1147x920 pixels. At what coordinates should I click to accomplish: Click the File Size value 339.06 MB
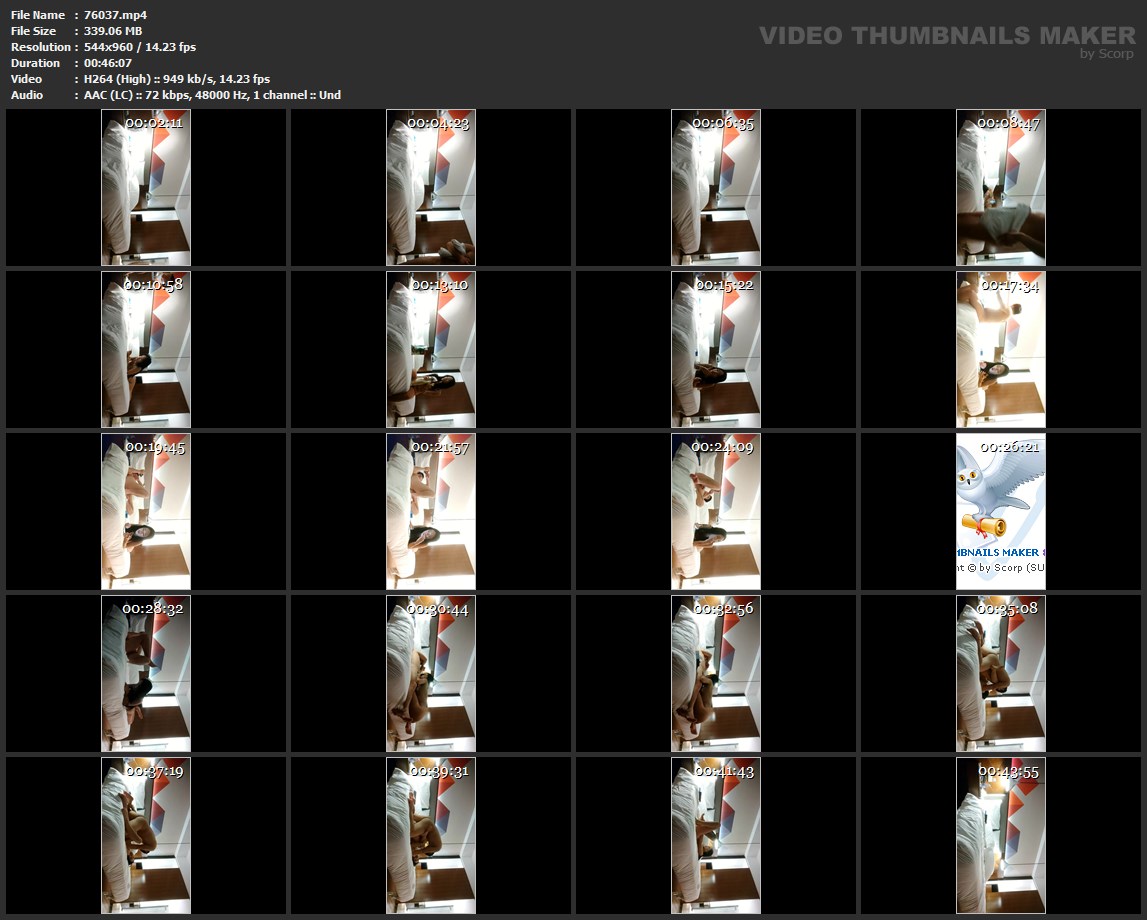[113, 31]
